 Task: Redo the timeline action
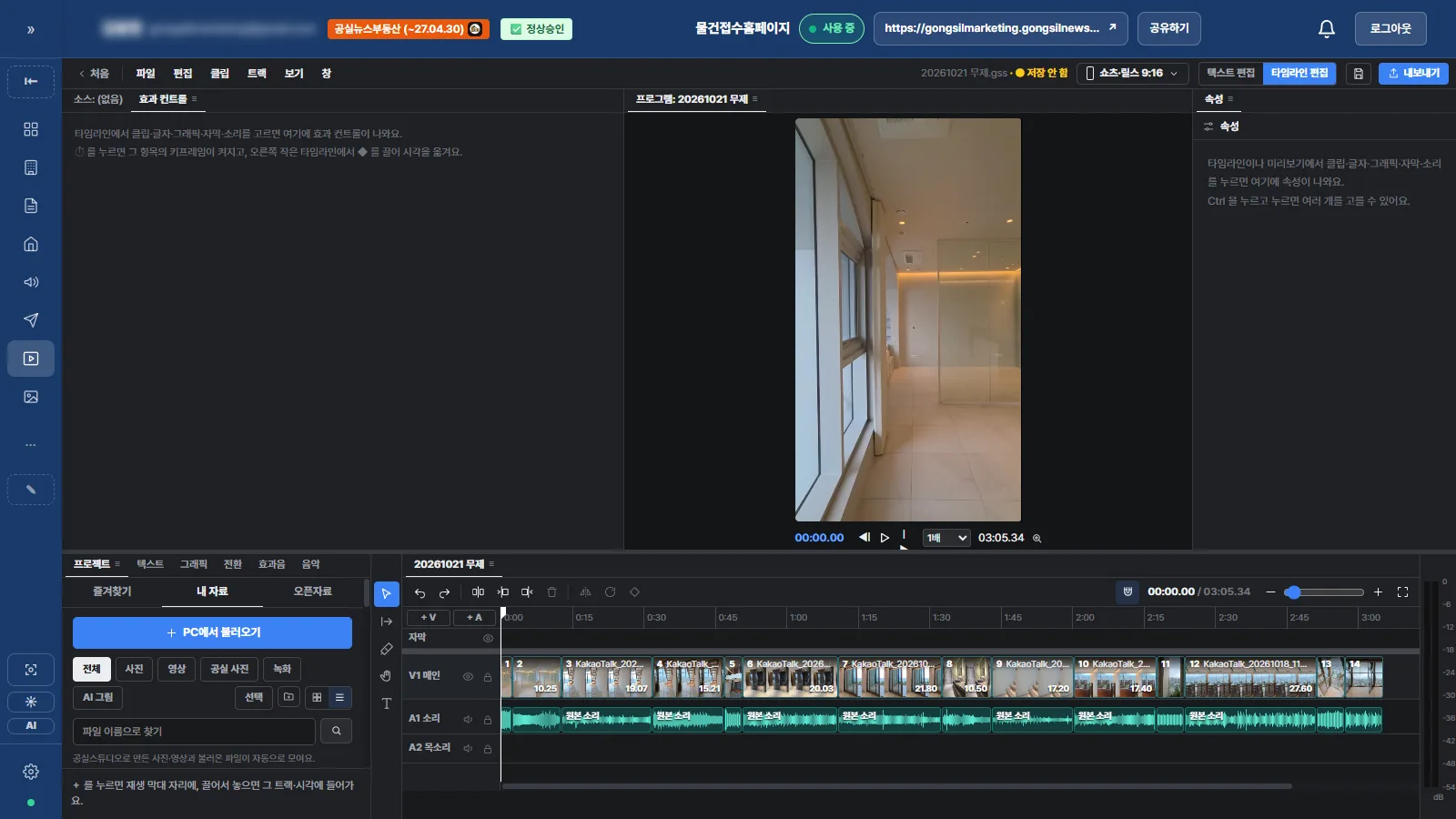tap(444, 592)
